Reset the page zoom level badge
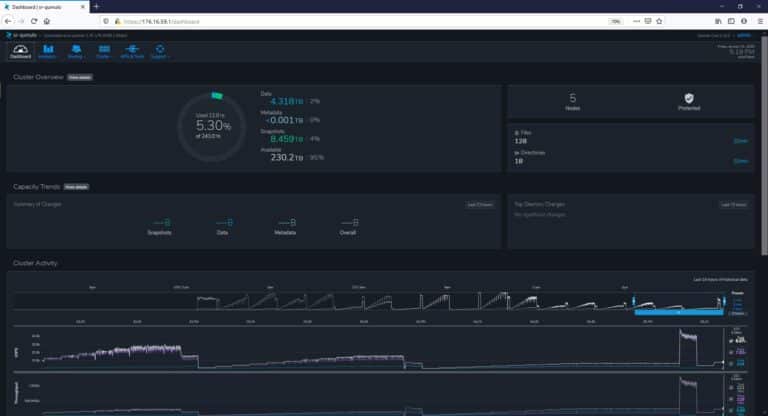Viewport: 768px width, 416px height. click(x=616, y=21)
